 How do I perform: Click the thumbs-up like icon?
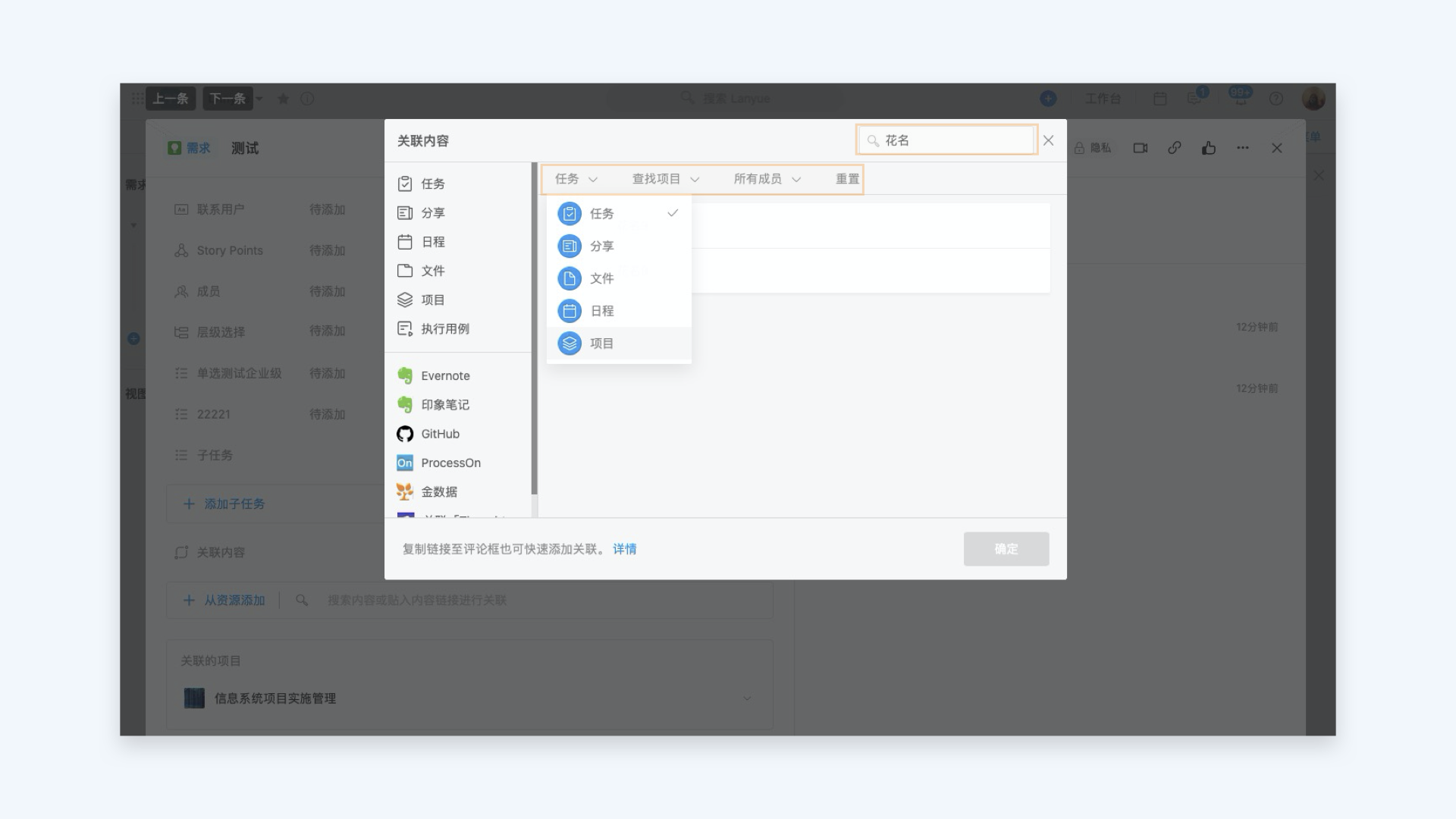(1209, 148)
